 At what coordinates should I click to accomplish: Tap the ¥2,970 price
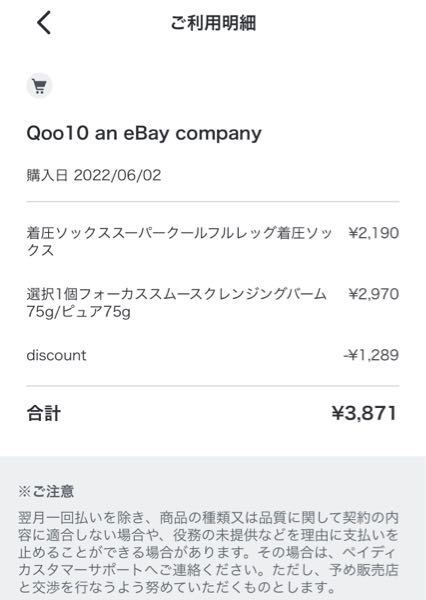coord(374,294)
